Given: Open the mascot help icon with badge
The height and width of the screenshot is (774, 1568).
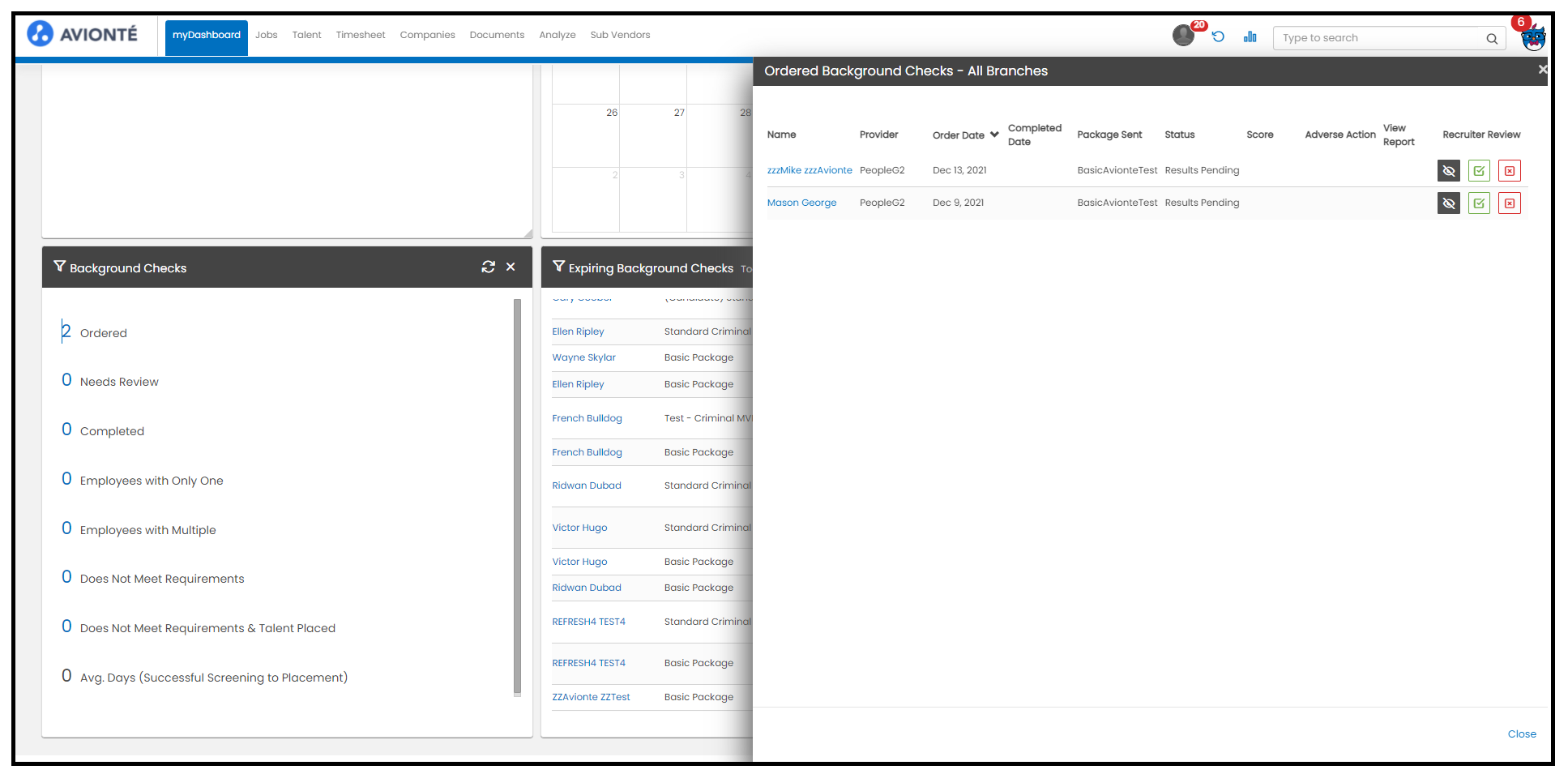Looking at the screenshot, I should (1533, 37).
